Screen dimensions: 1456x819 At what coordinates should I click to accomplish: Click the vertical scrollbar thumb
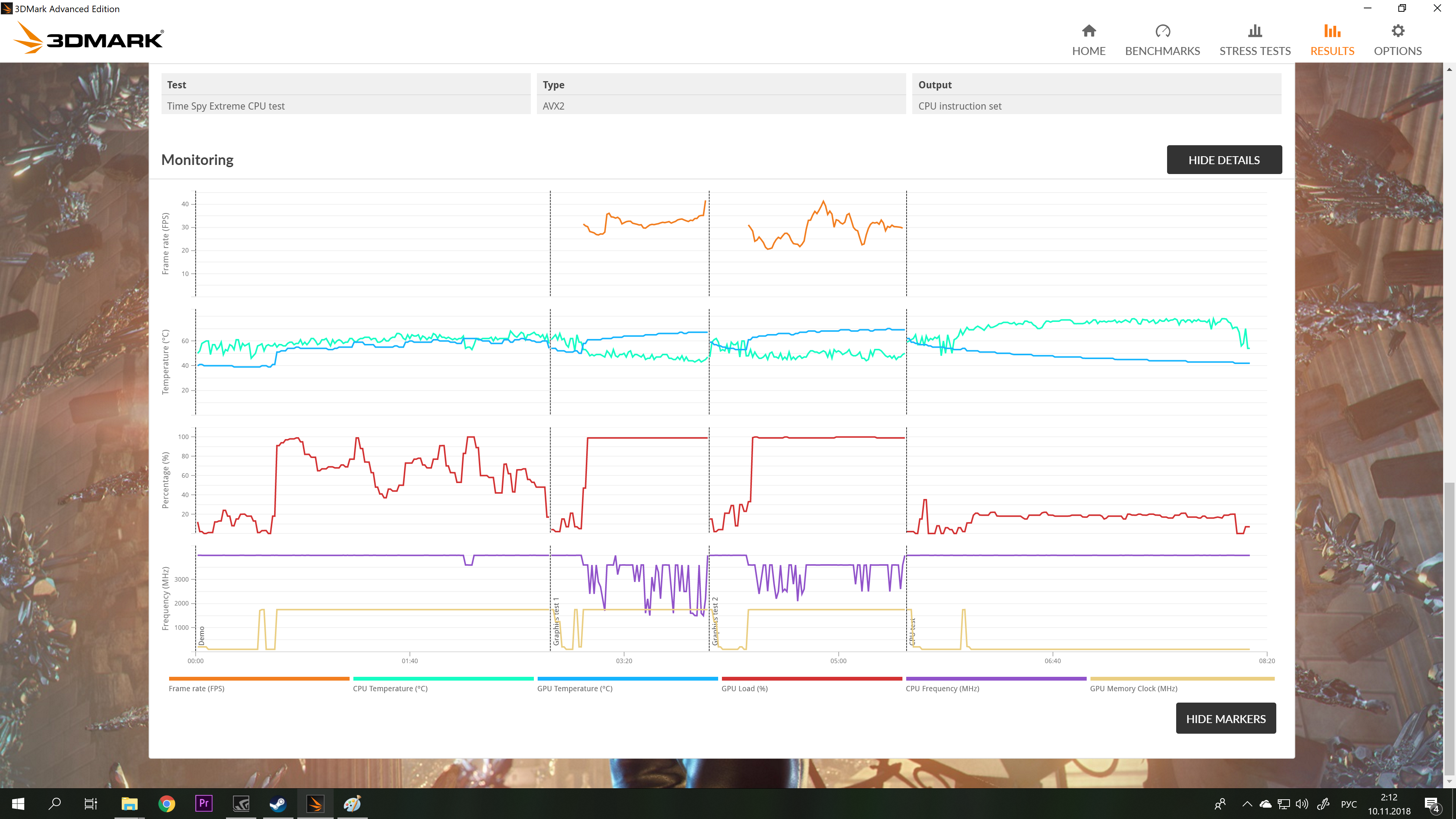(1449, 629)
